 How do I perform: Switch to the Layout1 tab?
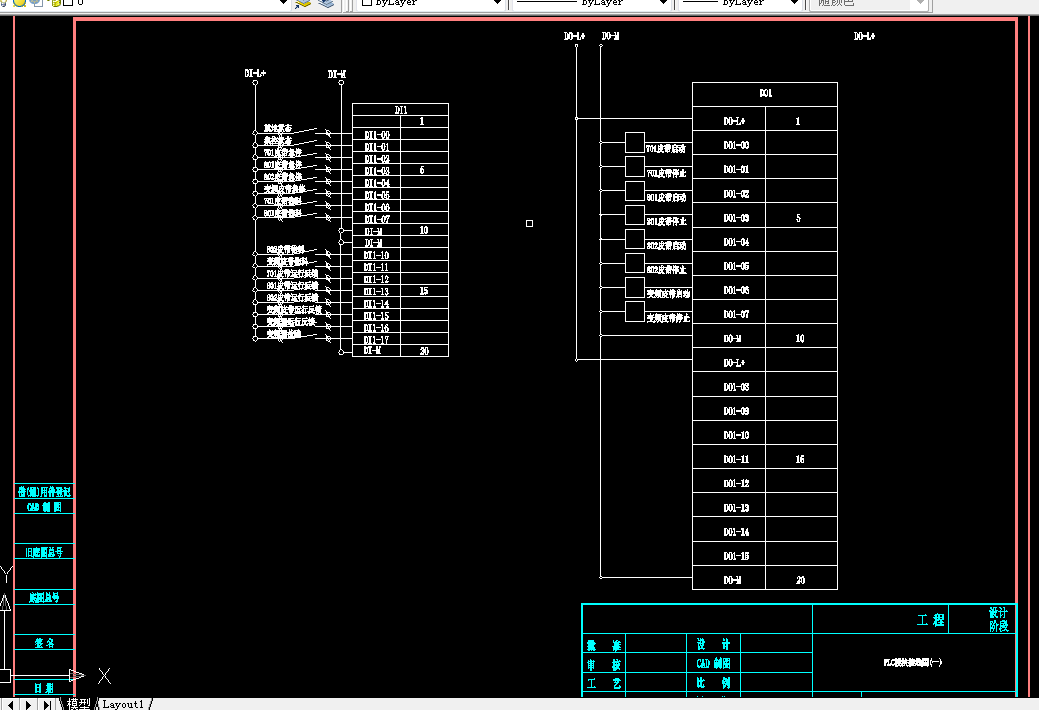(123, 704)
